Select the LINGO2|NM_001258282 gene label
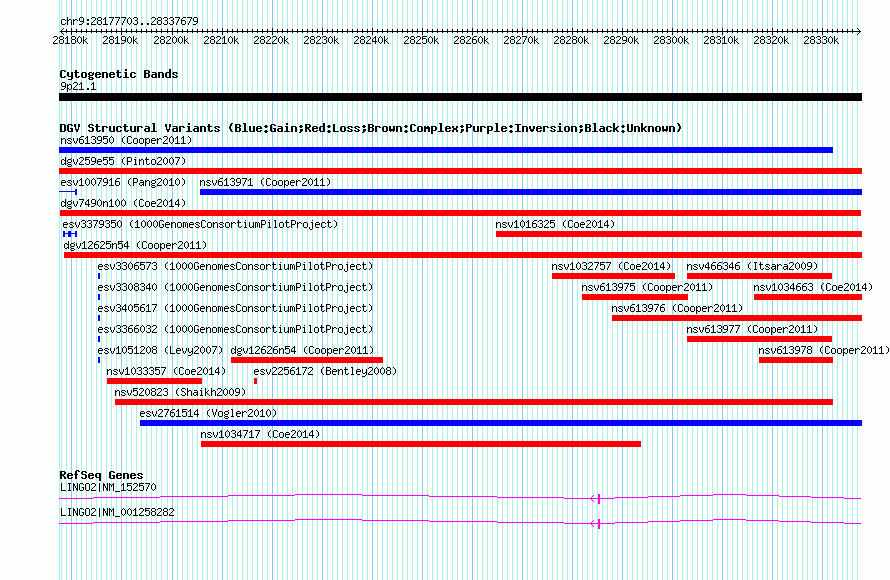 [x=117, y=512]
